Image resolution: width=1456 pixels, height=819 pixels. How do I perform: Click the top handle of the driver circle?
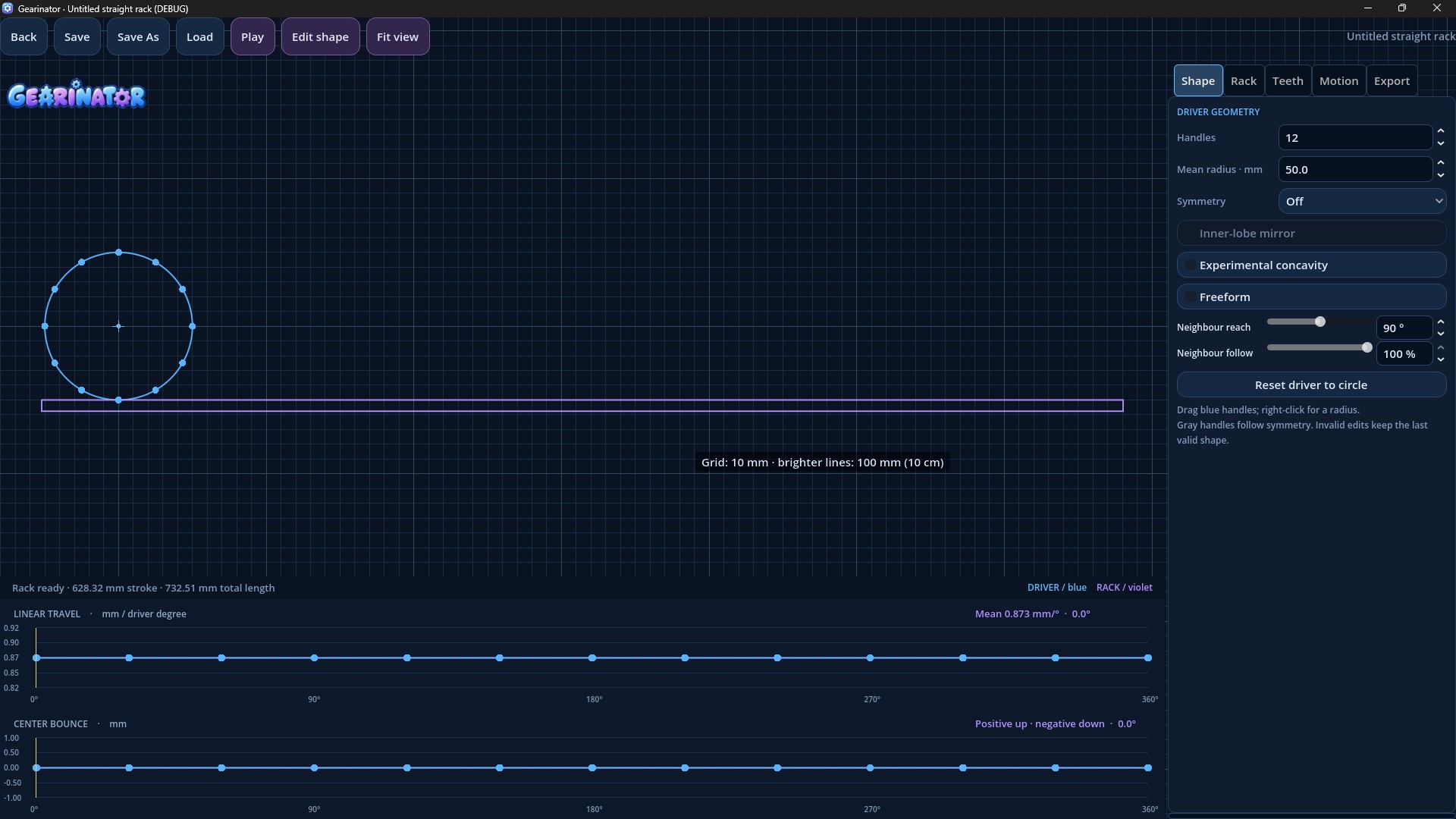pyautogui.click(x=118, y=252)
